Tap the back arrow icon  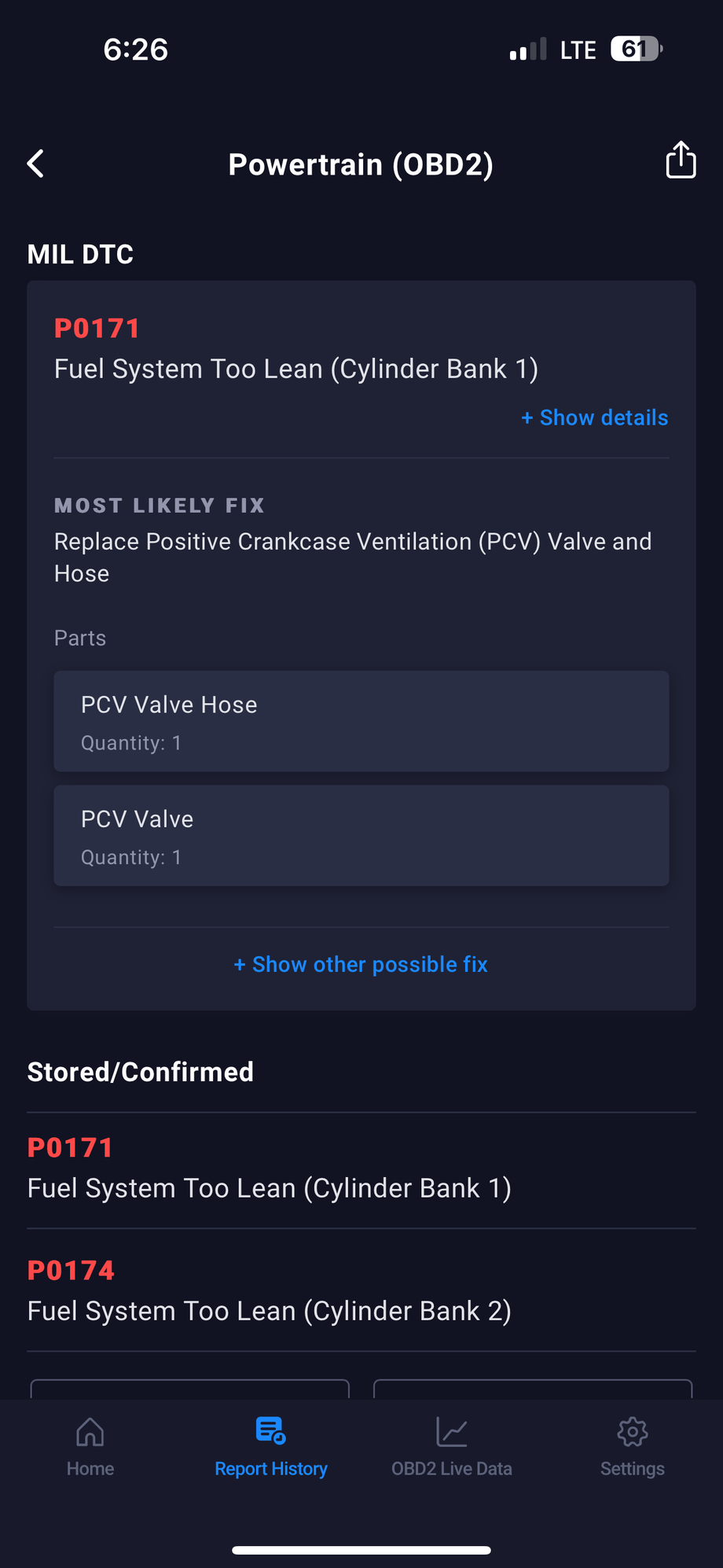pyautogui.click(x=36, y=164)
